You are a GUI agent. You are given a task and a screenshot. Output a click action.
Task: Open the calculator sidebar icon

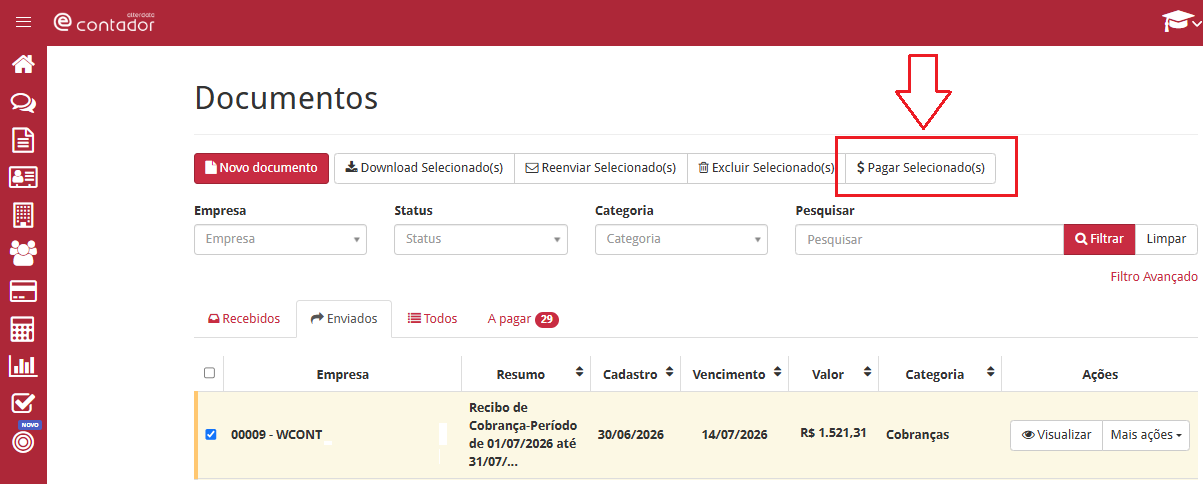pyautogui.click(x=23, y=329)
